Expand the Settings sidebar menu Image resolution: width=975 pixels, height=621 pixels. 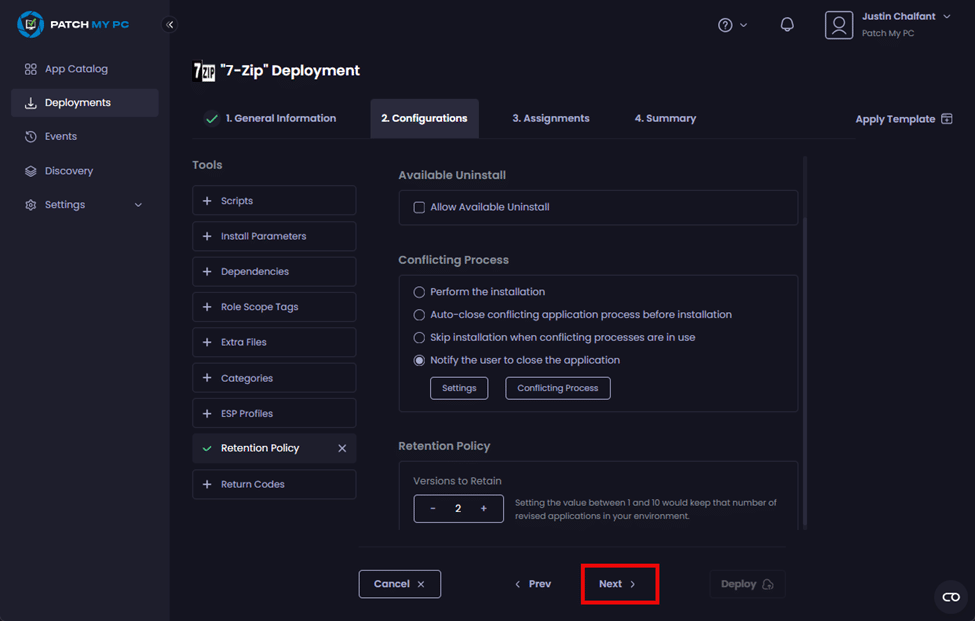[x=138, y=205]
